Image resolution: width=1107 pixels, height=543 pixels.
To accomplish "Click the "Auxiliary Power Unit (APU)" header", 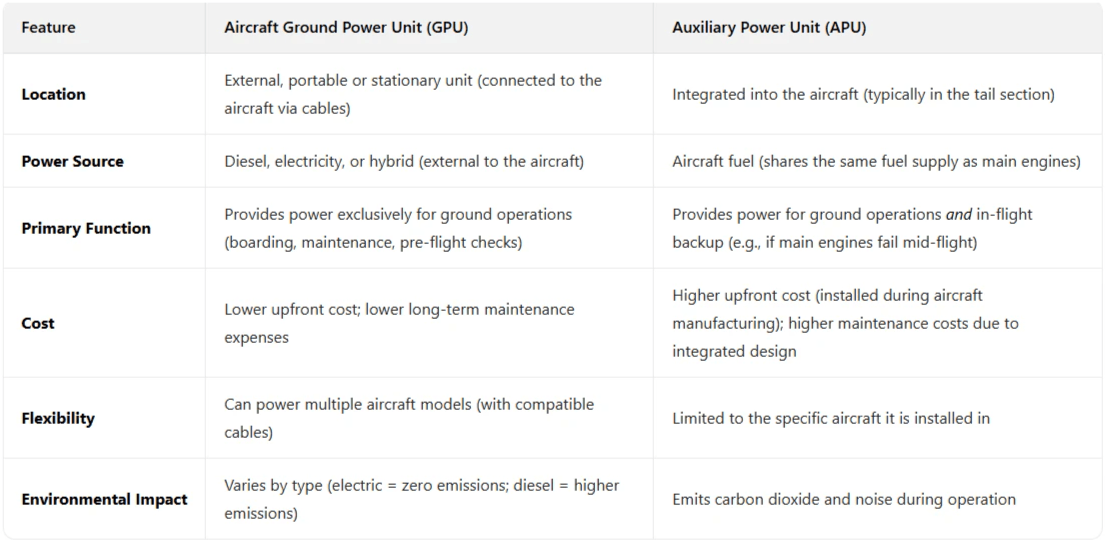I will (769, 28).
